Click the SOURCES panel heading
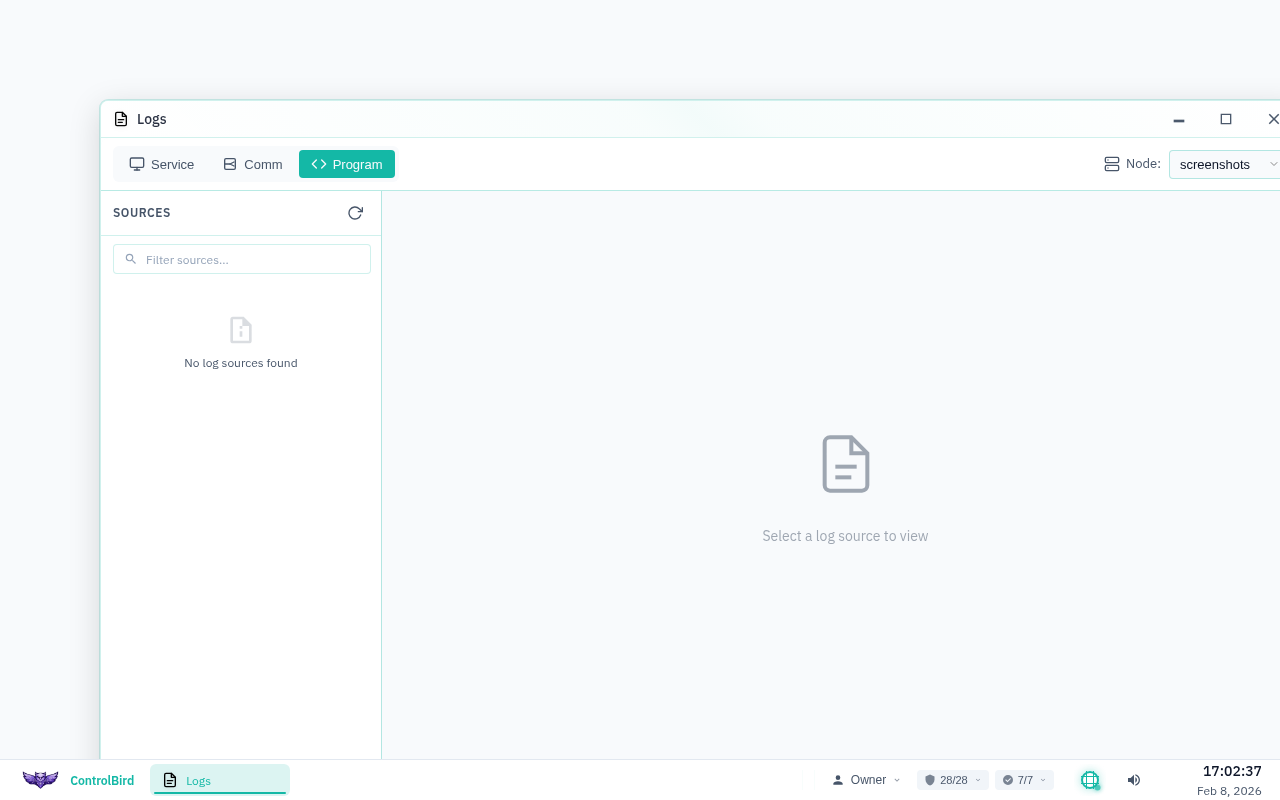 (x=142, y=213)
